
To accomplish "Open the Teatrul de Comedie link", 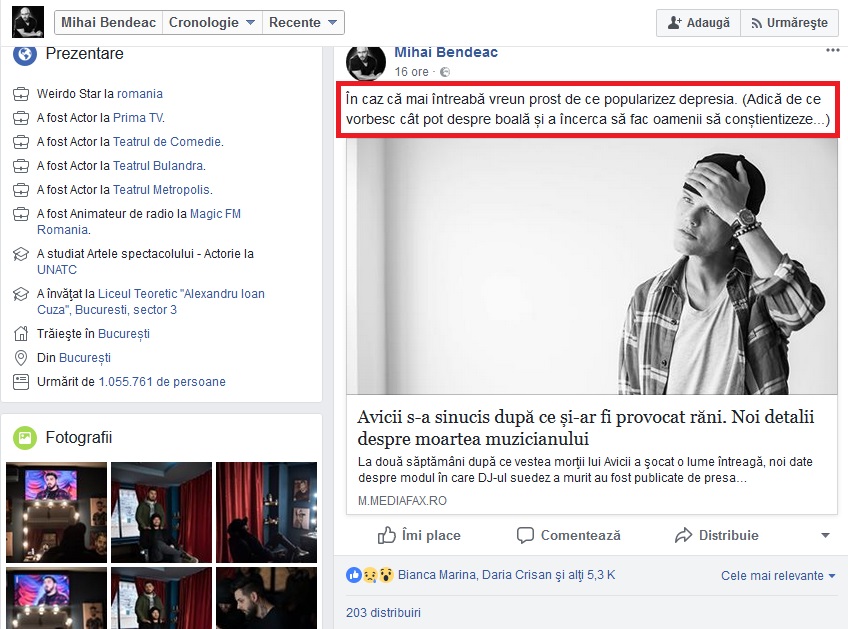I will [x=166, y=142].
